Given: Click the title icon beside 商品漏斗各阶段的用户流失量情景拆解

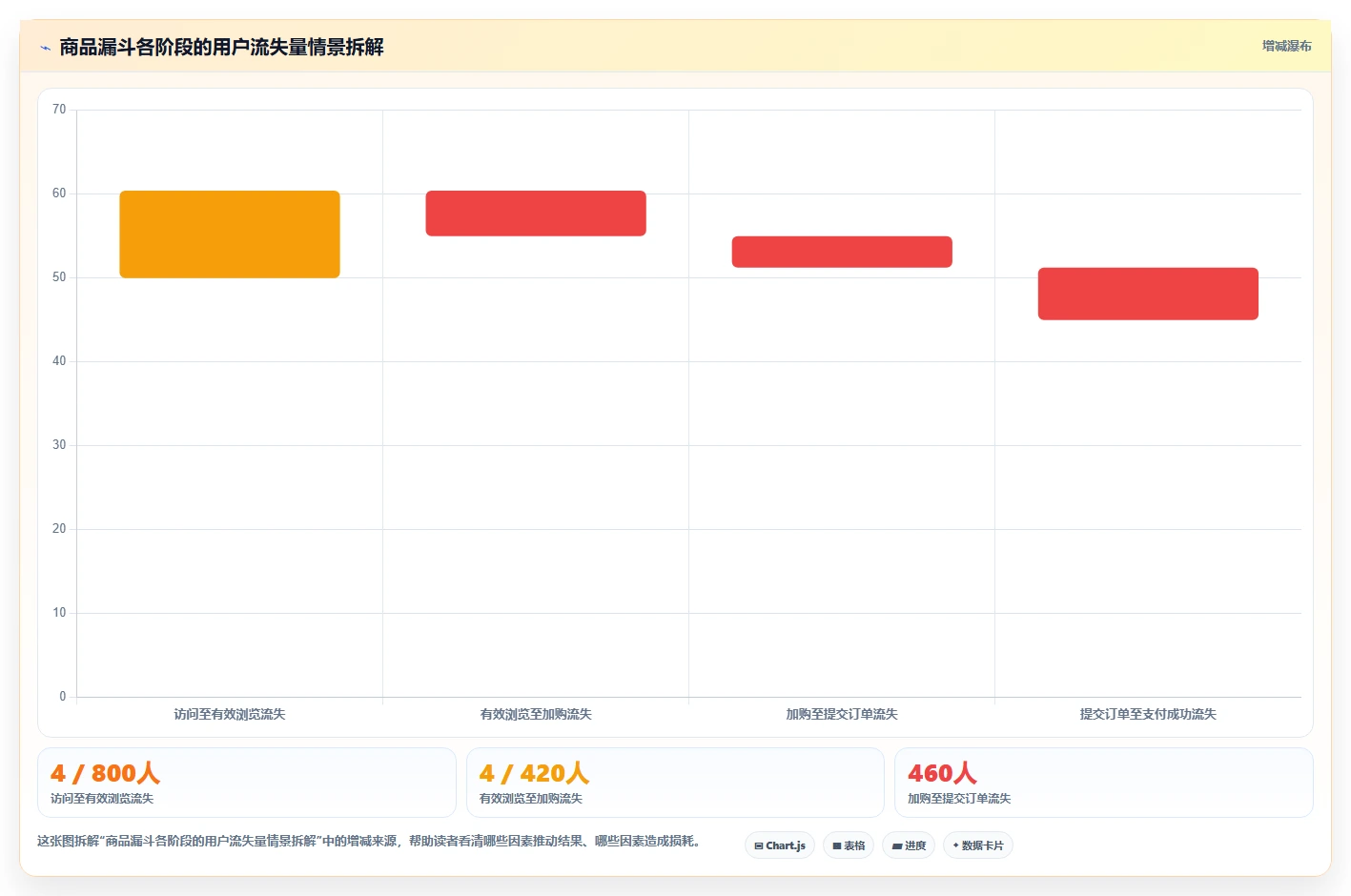Looking at the screenshot, I should point(45,48).
